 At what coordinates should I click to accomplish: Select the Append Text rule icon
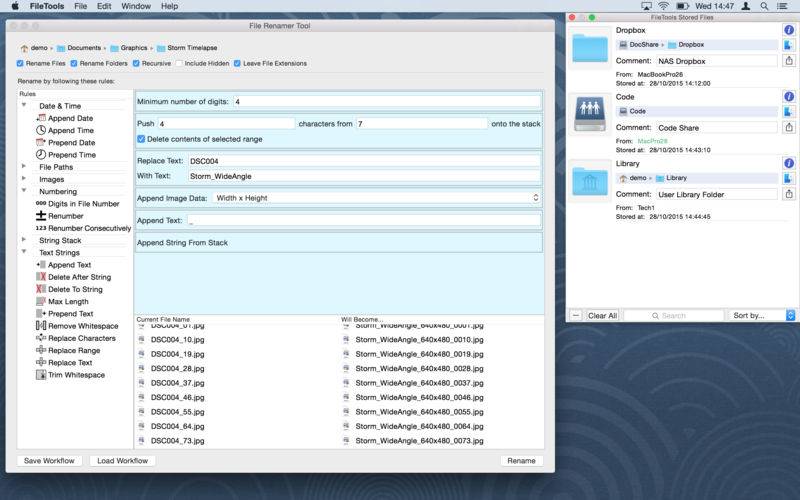tap(41, 265)
